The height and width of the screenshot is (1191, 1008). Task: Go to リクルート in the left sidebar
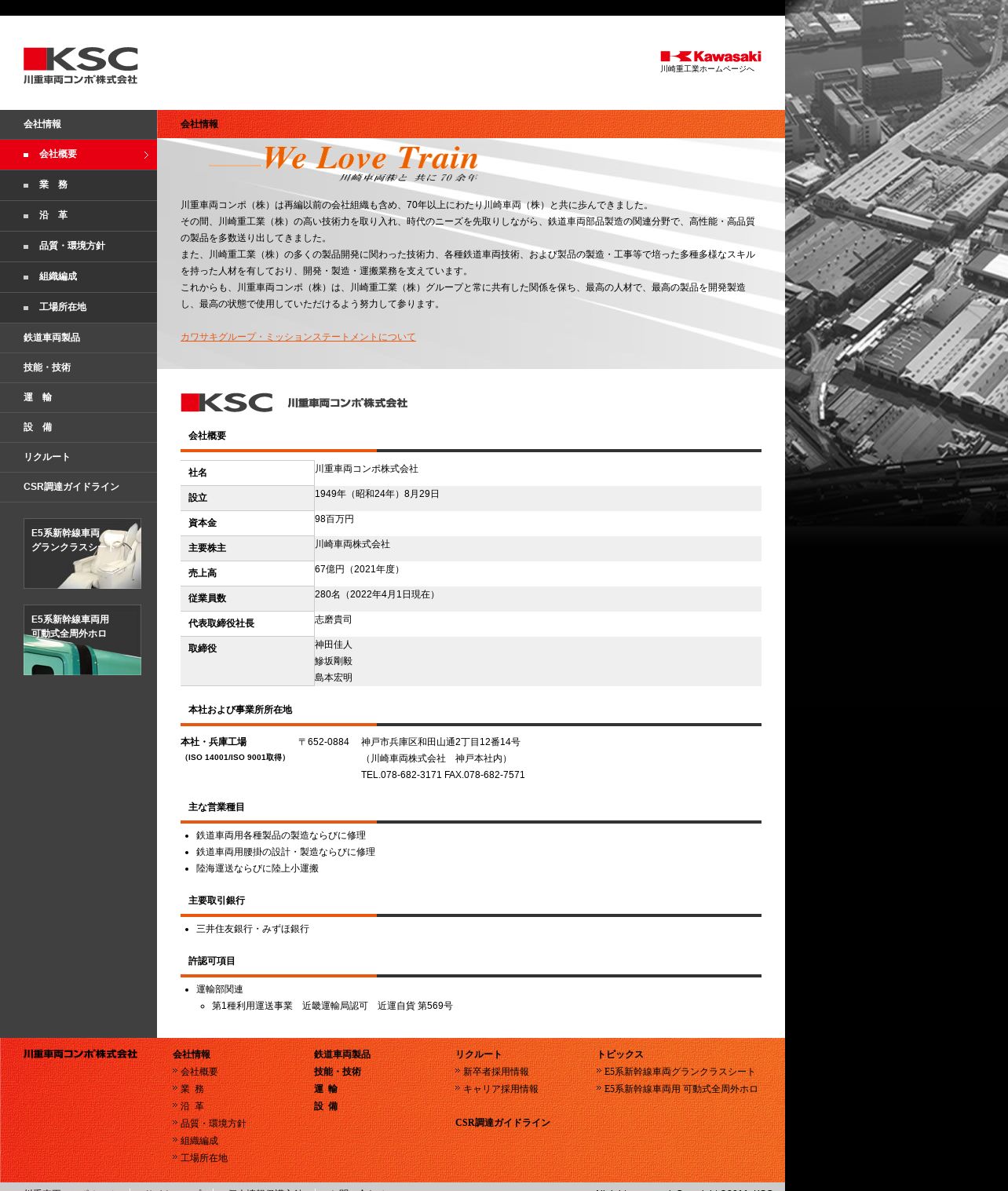(x=79, y=457)
